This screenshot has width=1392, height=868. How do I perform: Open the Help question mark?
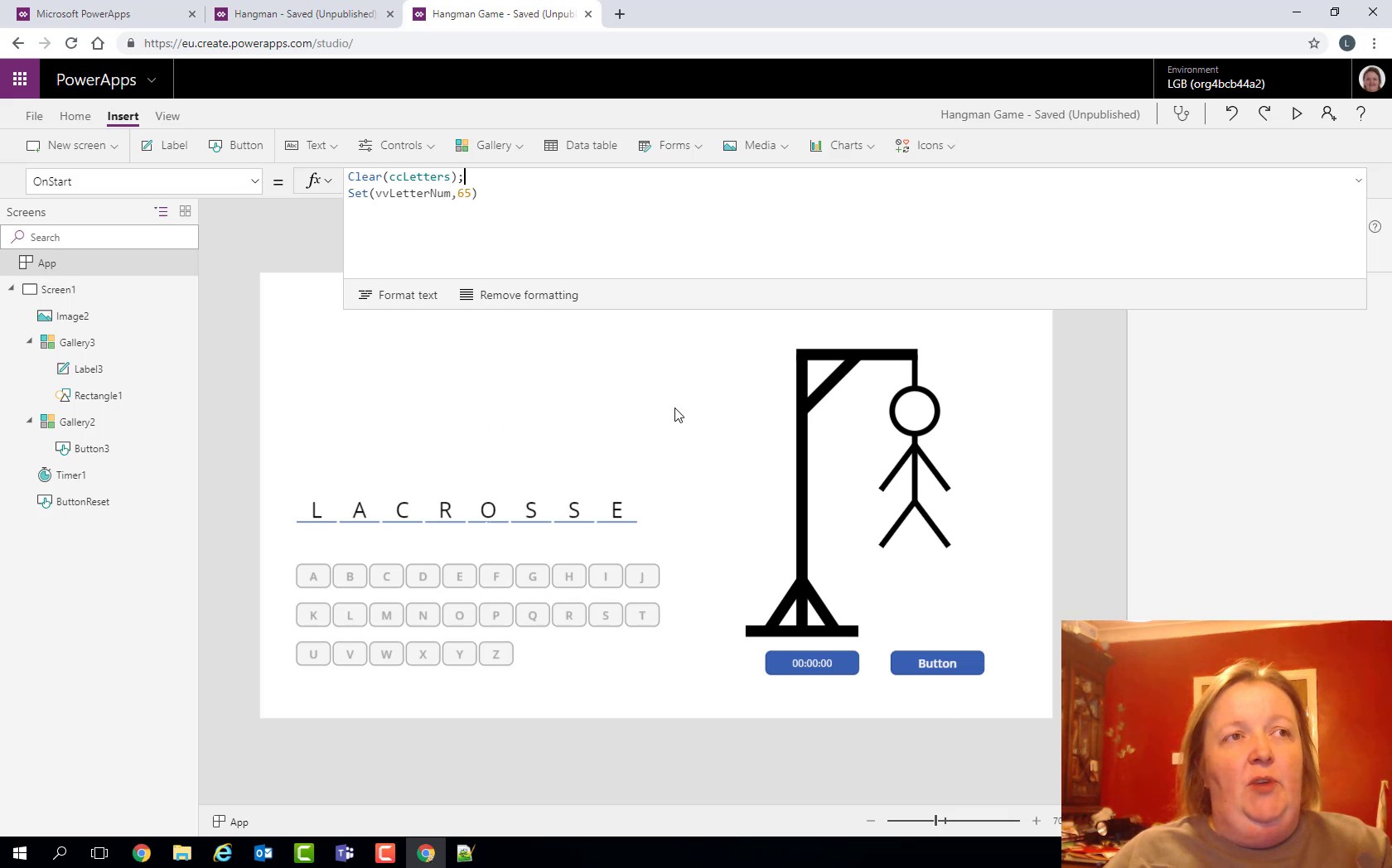(1361, 114)
